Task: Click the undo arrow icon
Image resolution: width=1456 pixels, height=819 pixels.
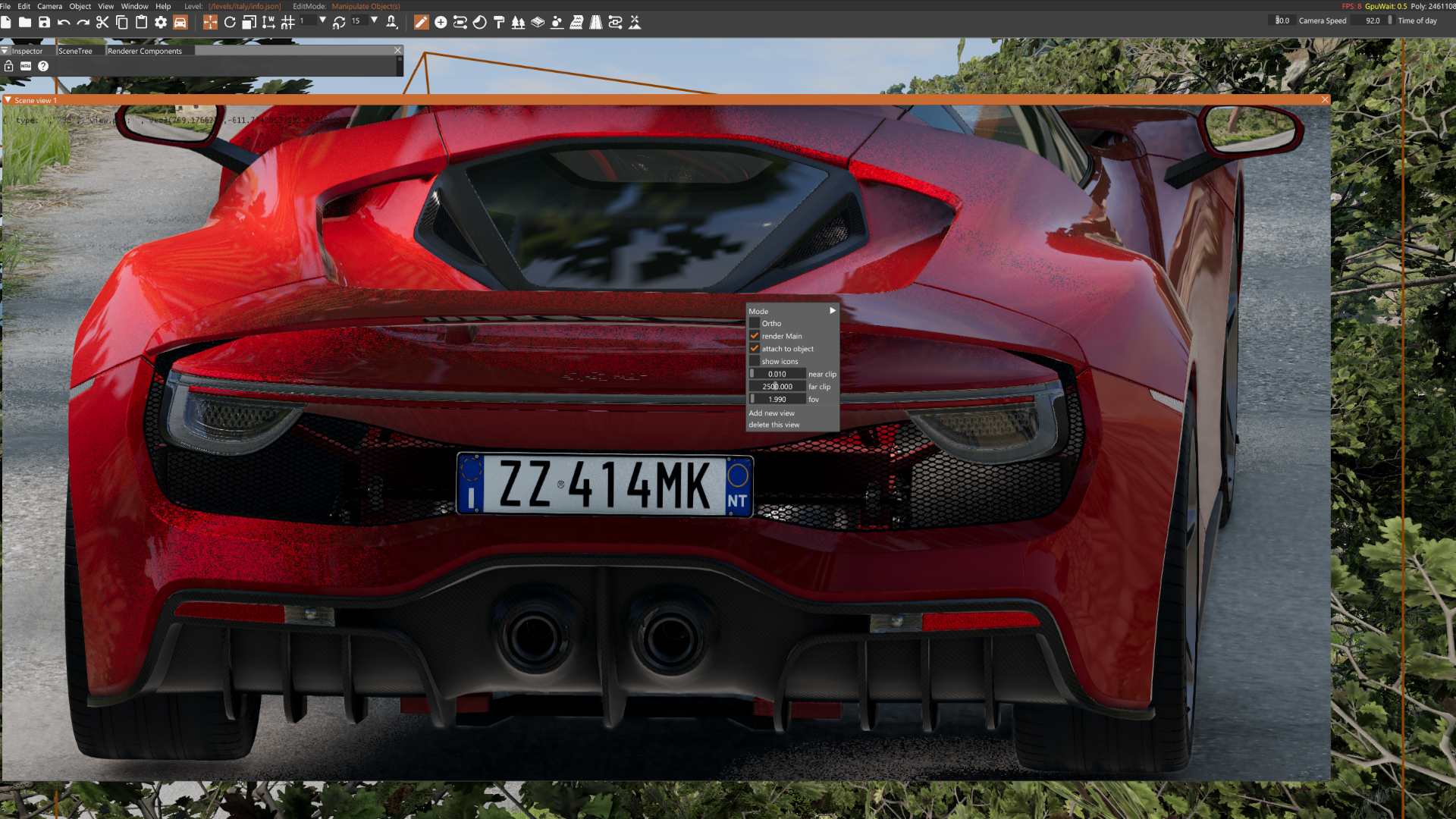Action: click(x=64, y=22)
